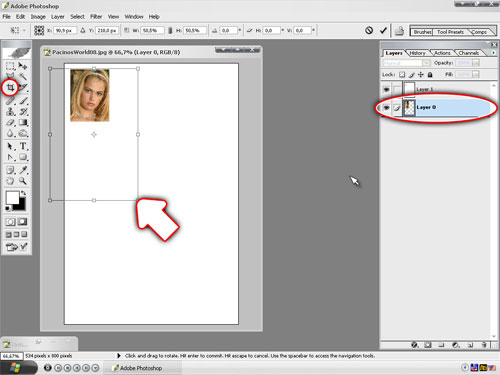This screenshot has width=500, height=375.
Task: Select the Blur tool
Action: pos(10,134)
